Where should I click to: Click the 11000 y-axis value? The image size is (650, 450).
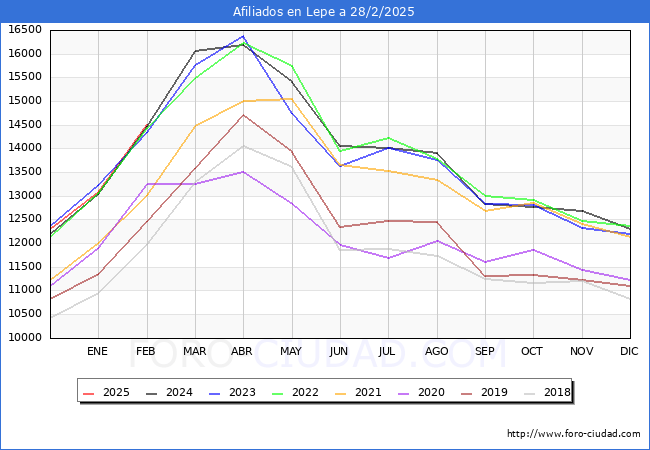coord(25,290)
